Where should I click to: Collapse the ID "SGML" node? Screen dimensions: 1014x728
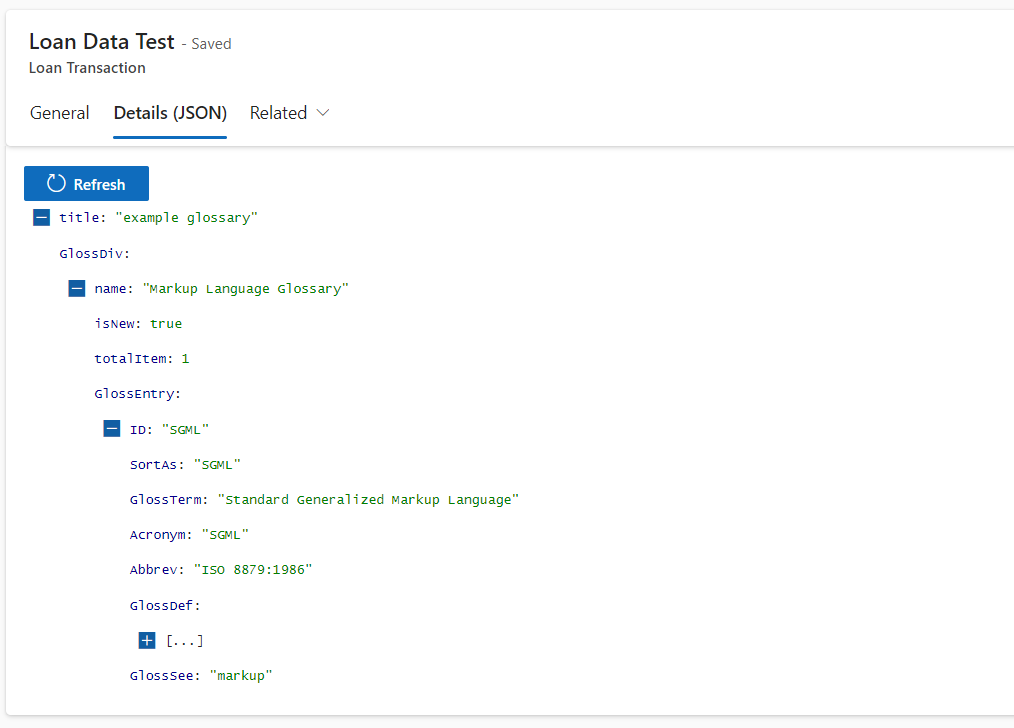coord(112,429)
